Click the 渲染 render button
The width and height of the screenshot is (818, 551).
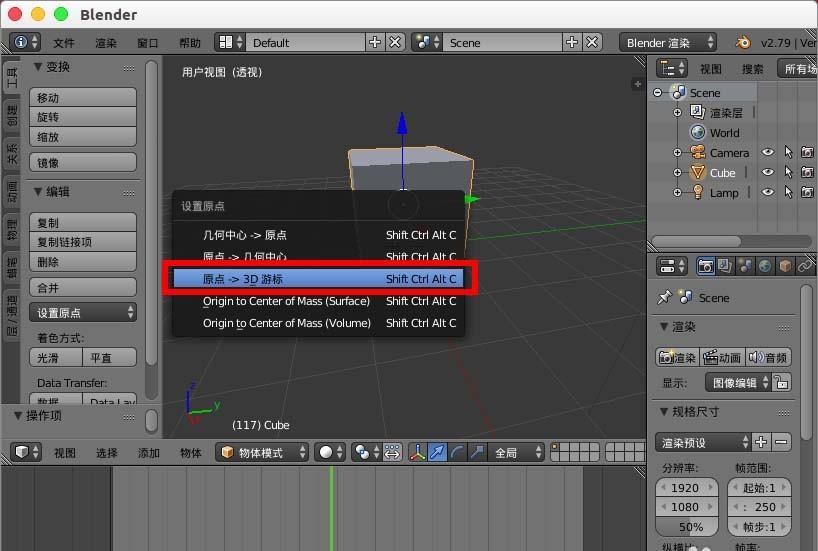(x=677, y=358)
